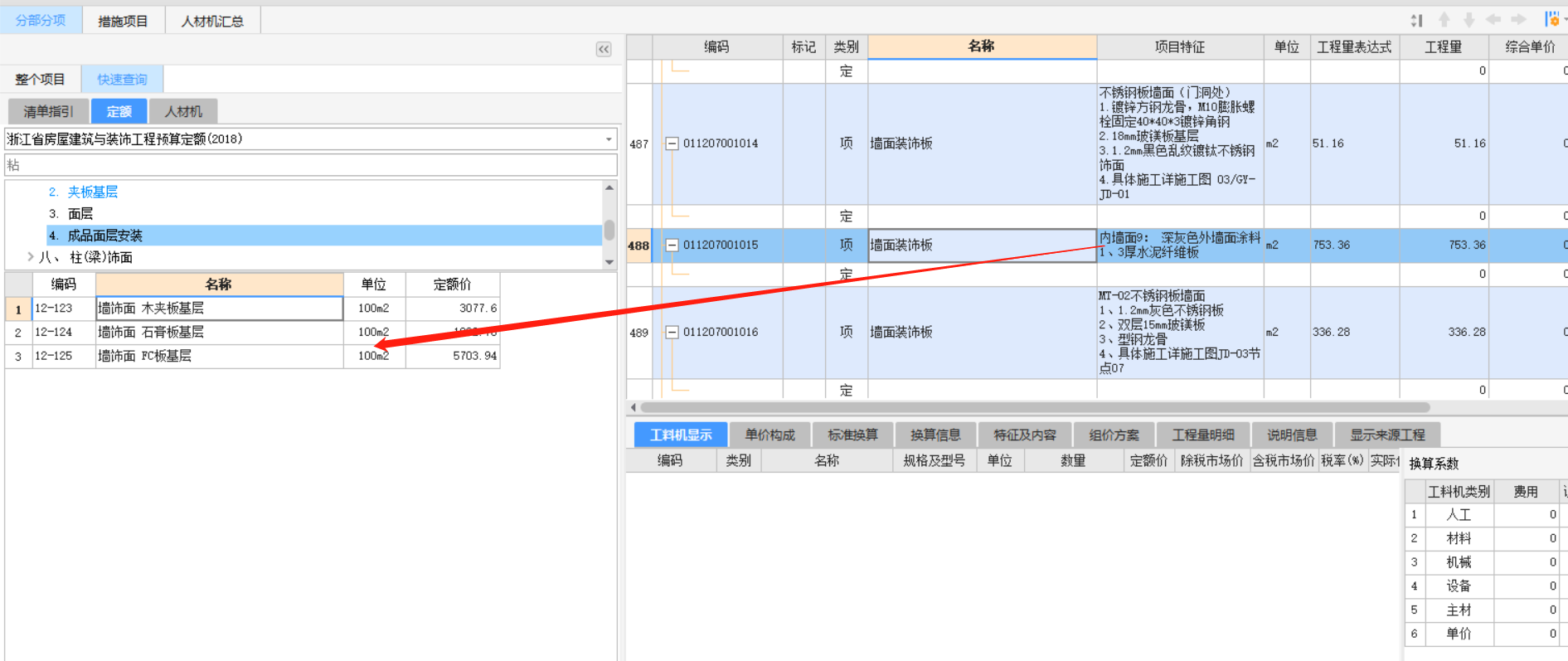The height and width of the screenshot is (661, 1568).
Task: Click the left arrow promote icon
Action: 1493,20
